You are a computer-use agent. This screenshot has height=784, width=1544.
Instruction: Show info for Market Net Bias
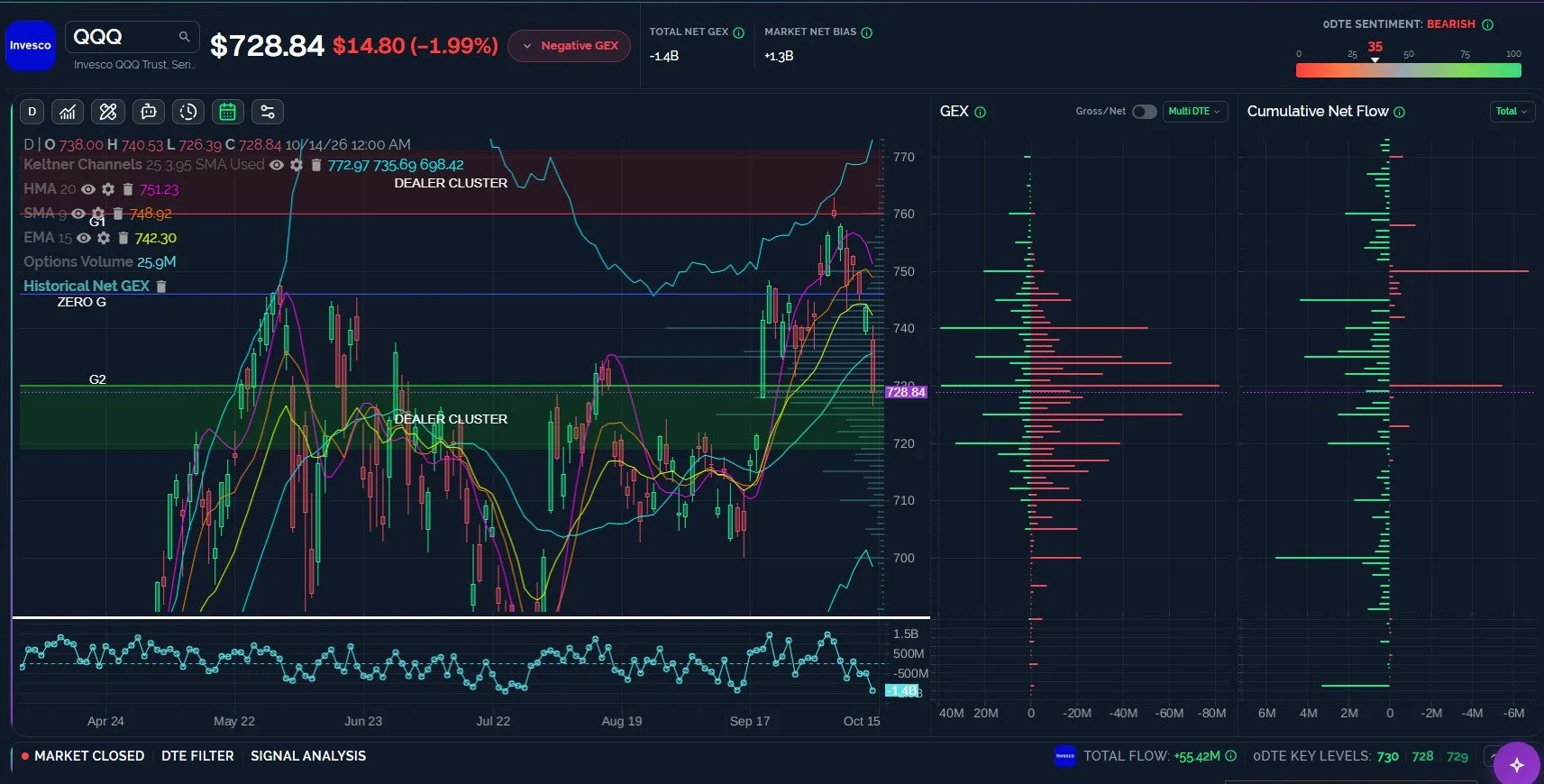click(x=867, y=32)
